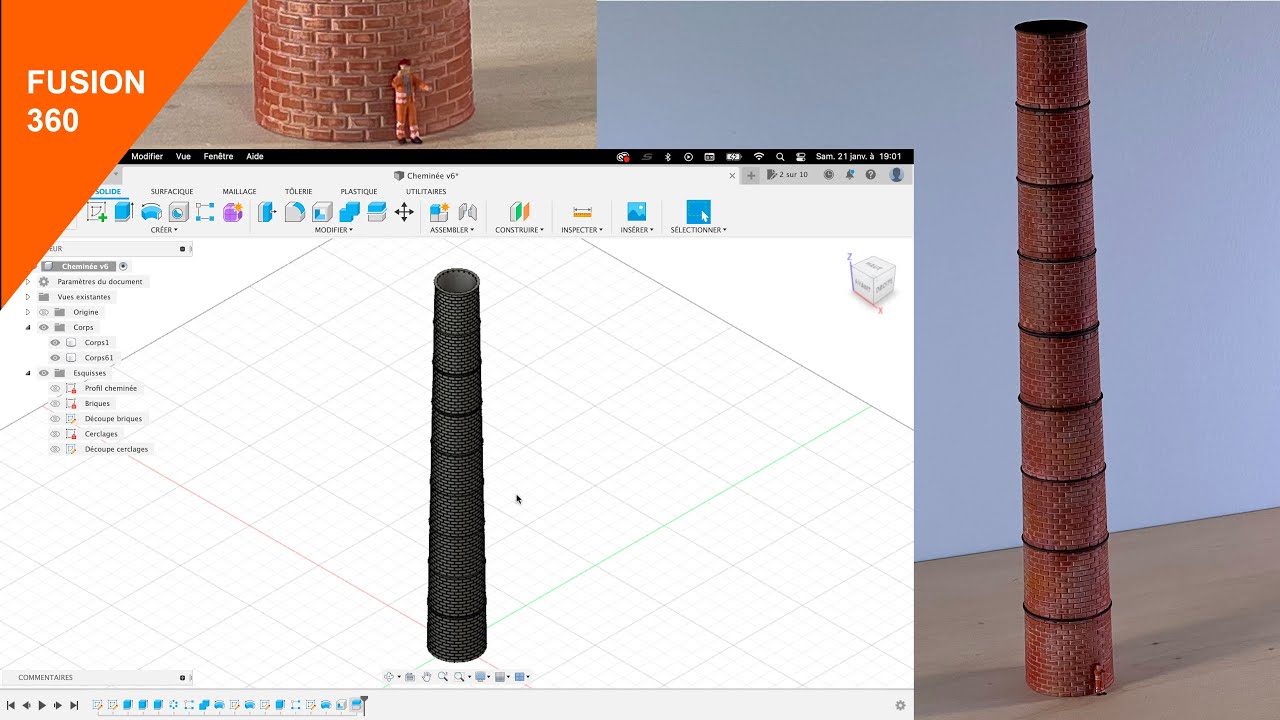This screenshot has width=1280, height=720.
Task: Show the Cerclages sketch
Action: (x=55, y=434)
